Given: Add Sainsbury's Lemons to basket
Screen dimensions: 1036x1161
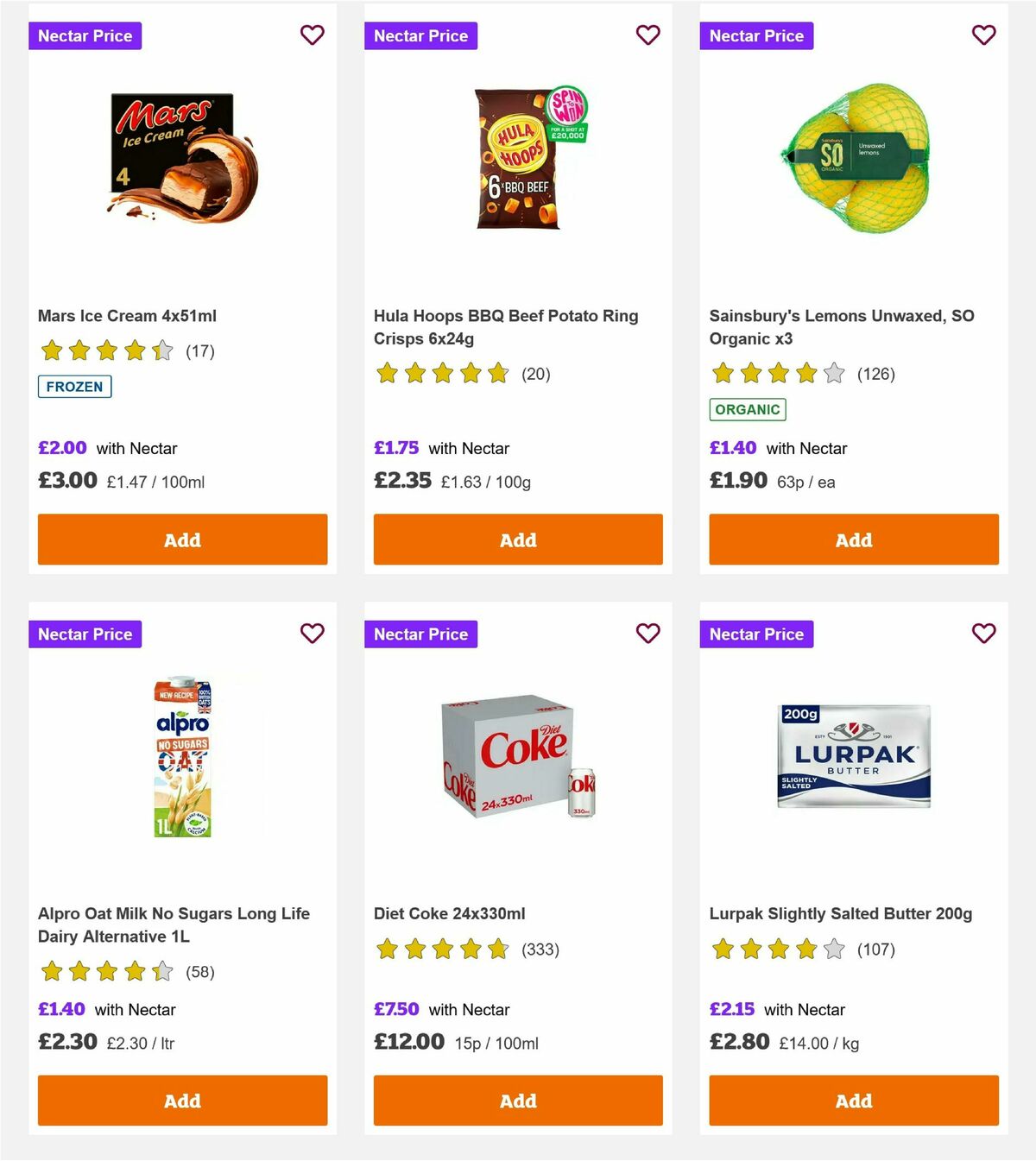Looking at the screenshot, I should click(x=853, y=539).
